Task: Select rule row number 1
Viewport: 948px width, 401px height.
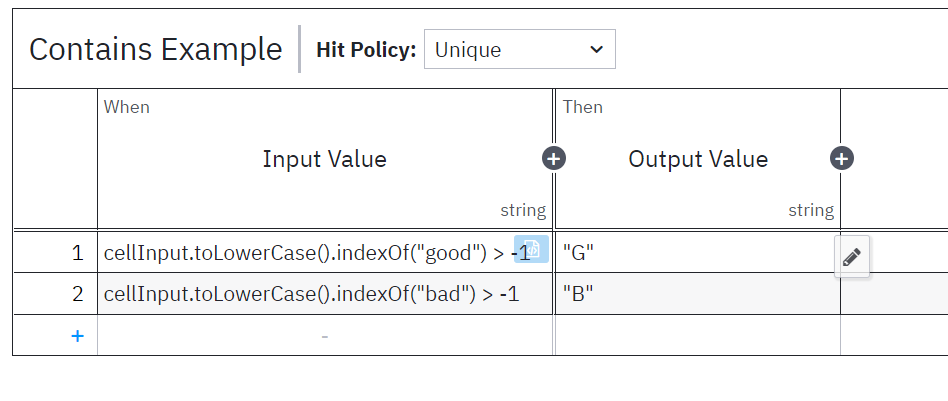Action: 56,252
